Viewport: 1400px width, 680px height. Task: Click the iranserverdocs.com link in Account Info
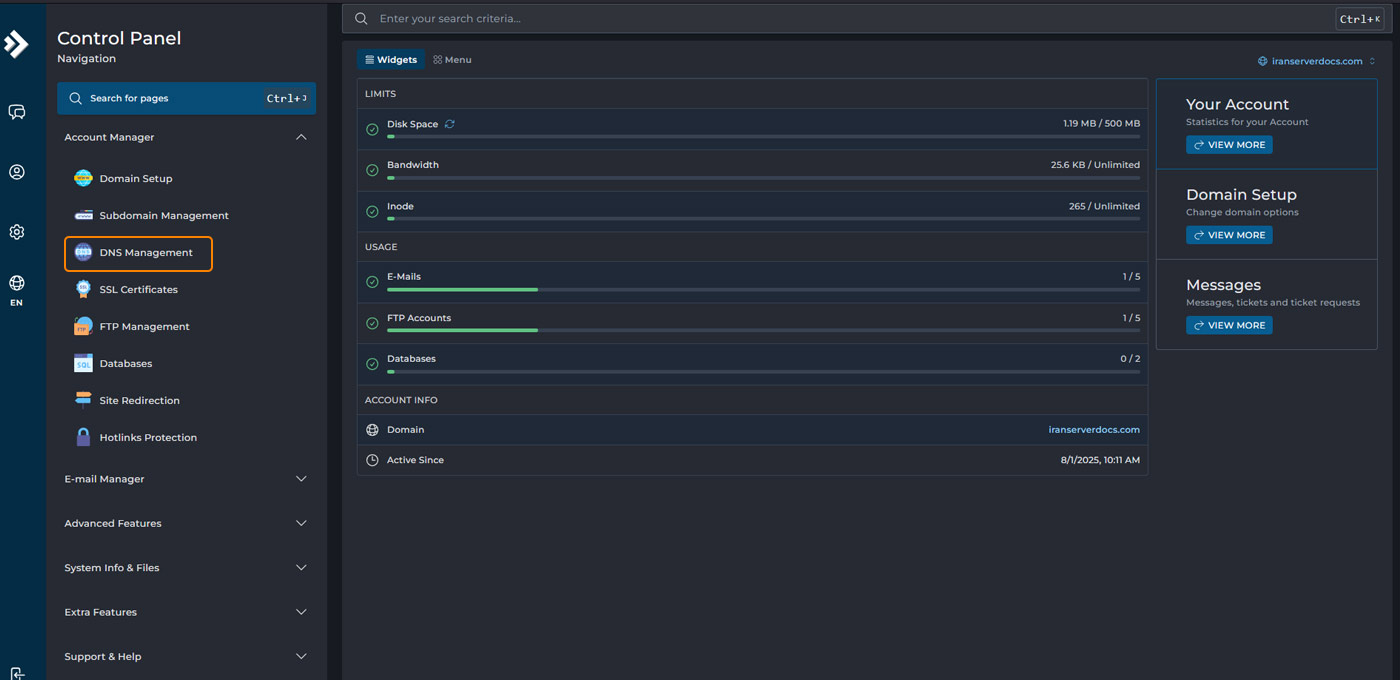[1093, 430]
